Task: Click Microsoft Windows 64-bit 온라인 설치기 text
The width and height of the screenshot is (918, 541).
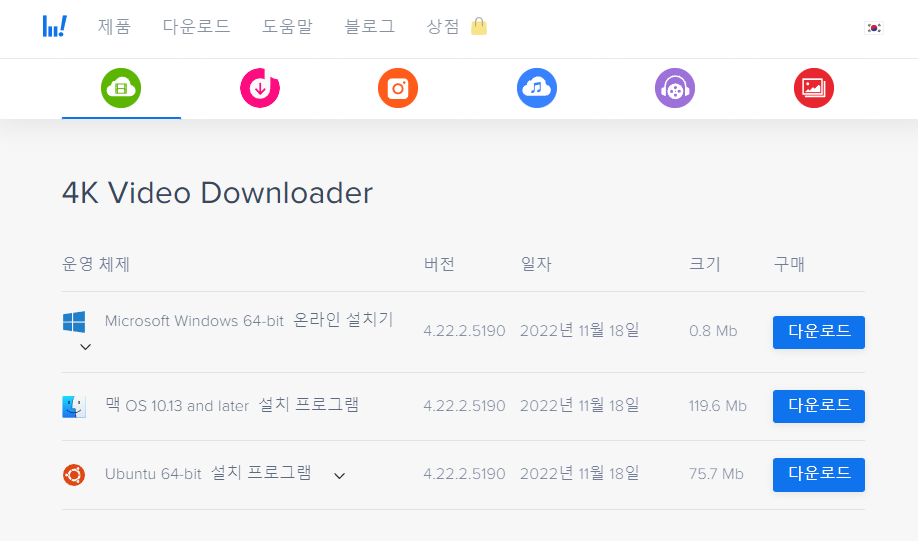Action: click(249, 320)
